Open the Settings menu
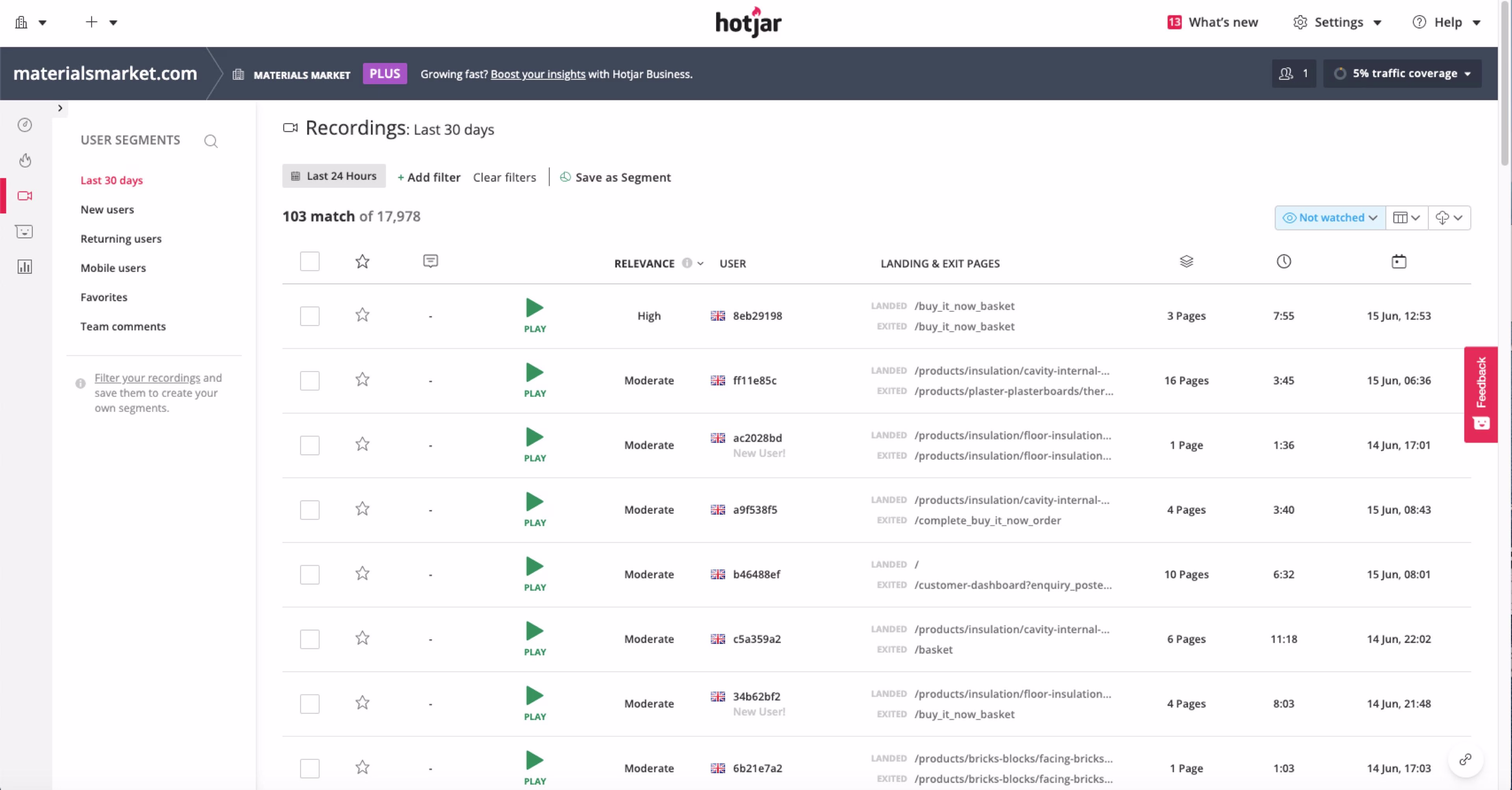The width and height of the screenshot is (1512, 790). 1338,22
